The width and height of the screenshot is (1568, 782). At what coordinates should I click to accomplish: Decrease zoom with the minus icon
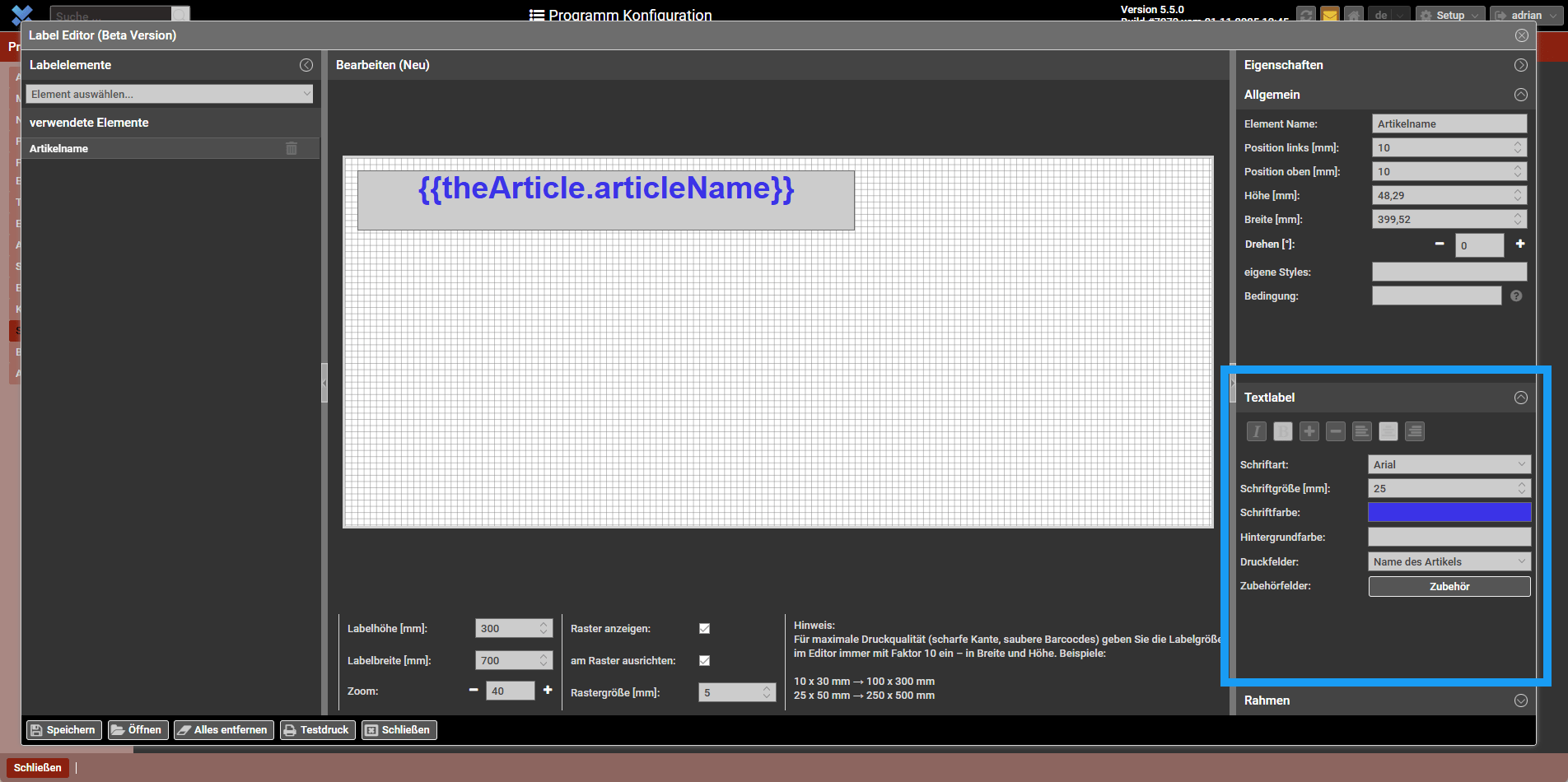point(474,691)
